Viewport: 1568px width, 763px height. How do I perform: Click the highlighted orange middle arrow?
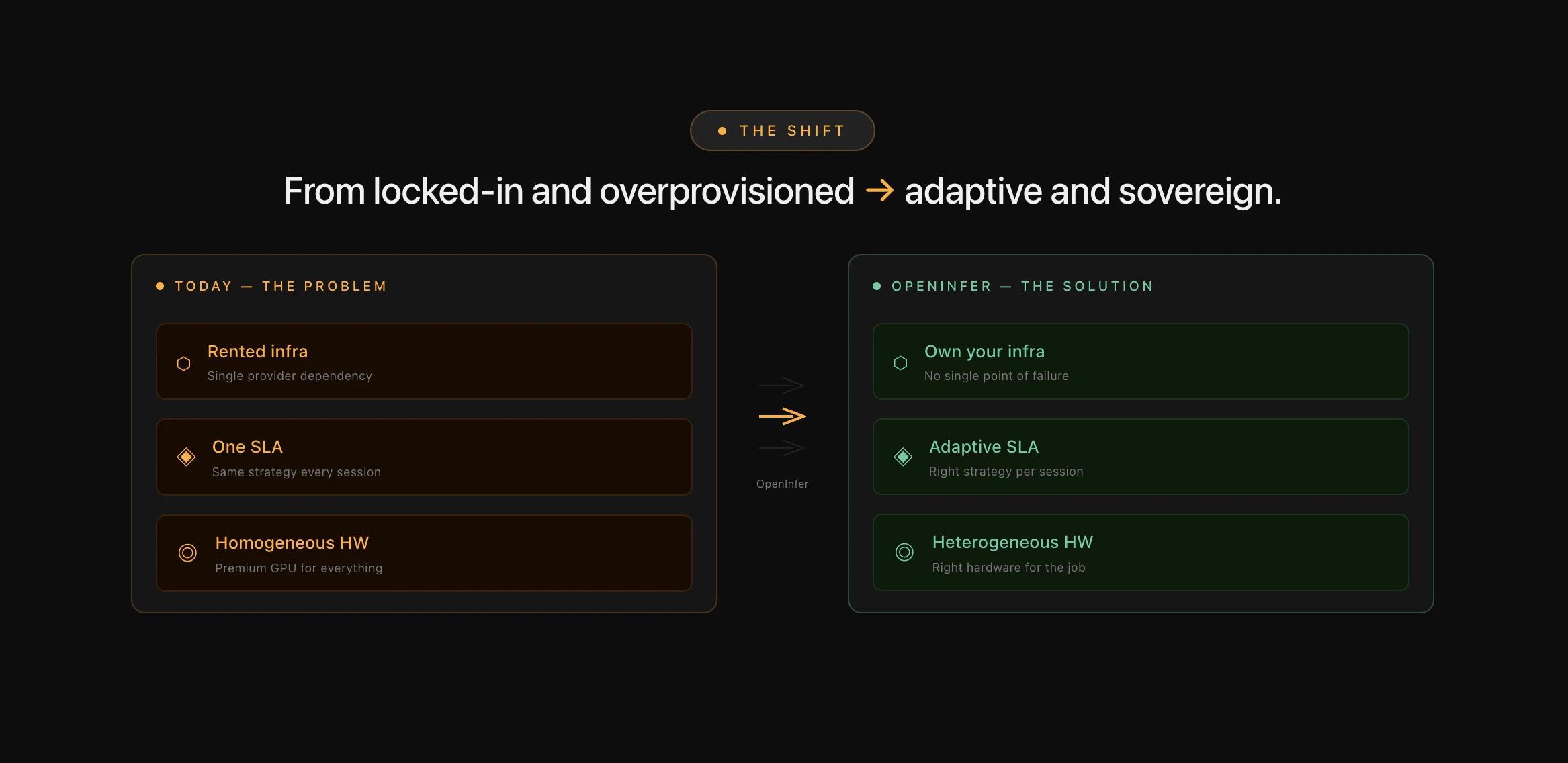782,416
